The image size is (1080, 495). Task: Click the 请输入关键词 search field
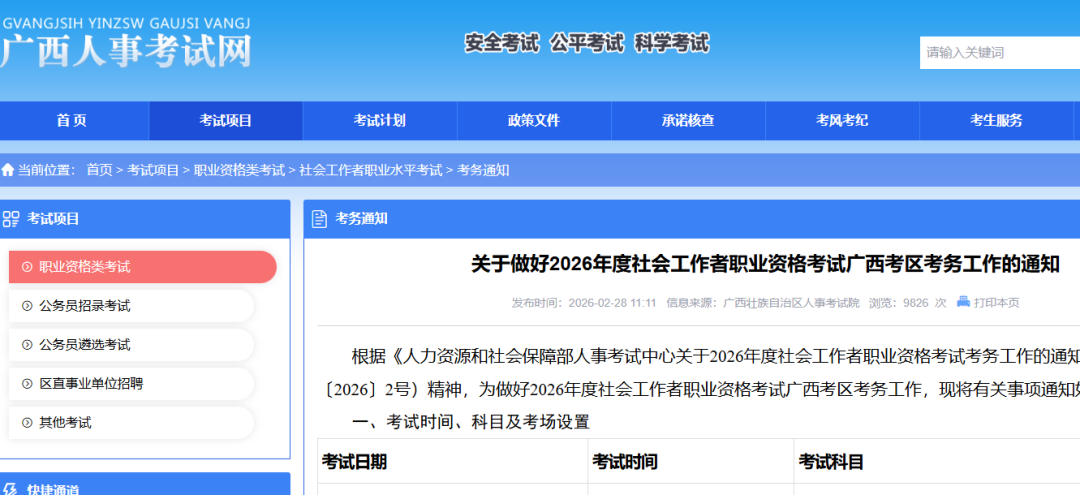pyautogui.click(x=998, y=52)
